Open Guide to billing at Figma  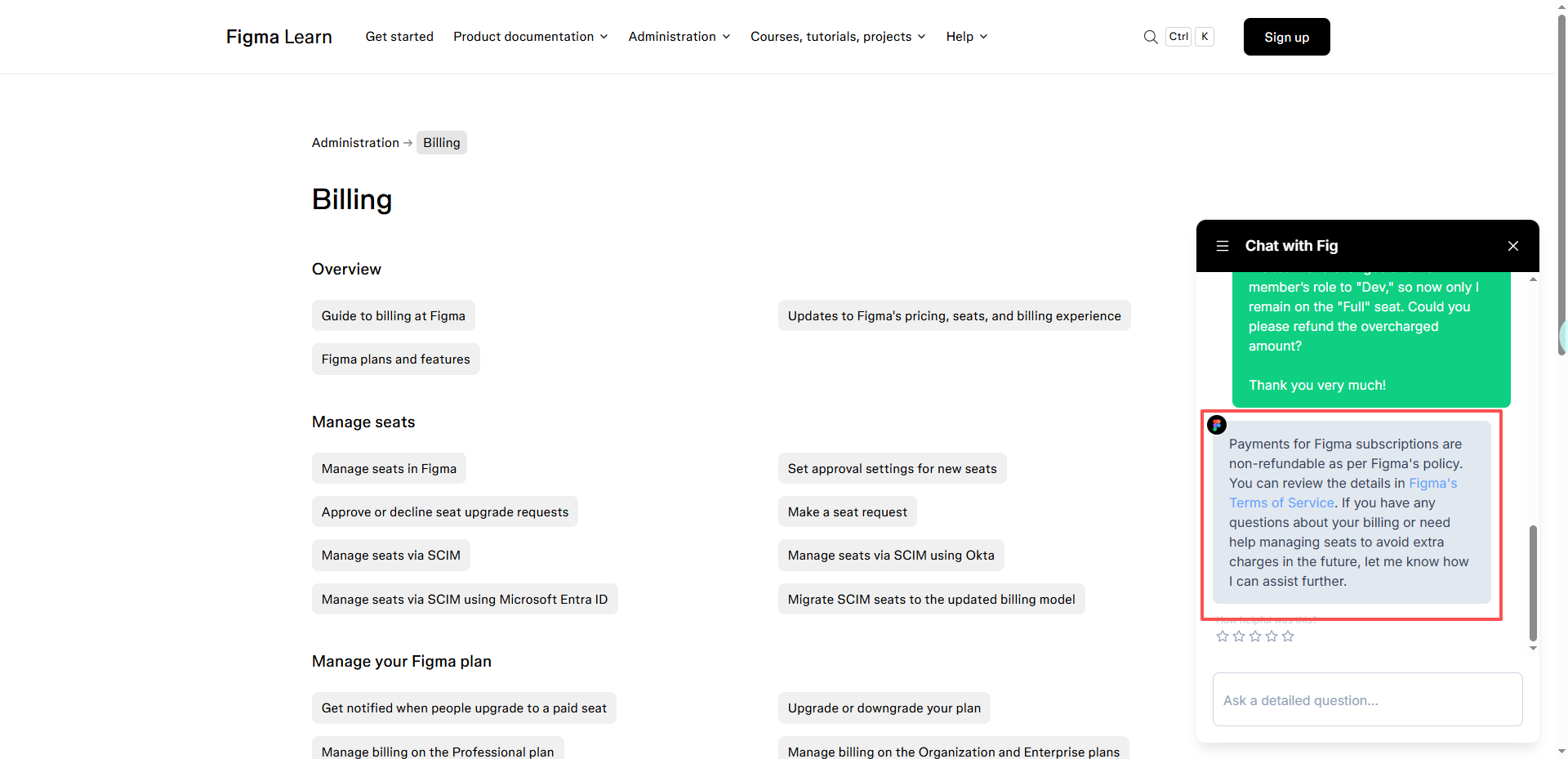(394, 316)
